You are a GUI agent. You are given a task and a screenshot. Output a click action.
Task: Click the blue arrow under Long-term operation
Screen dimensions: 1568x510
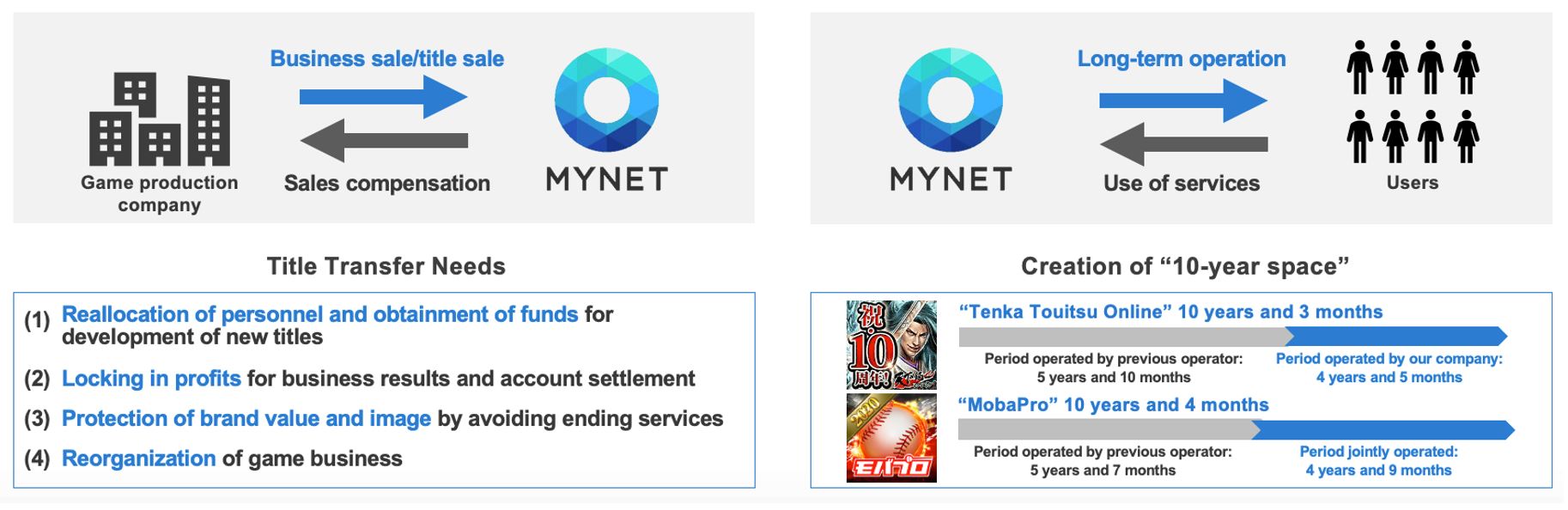[1182, 100]
